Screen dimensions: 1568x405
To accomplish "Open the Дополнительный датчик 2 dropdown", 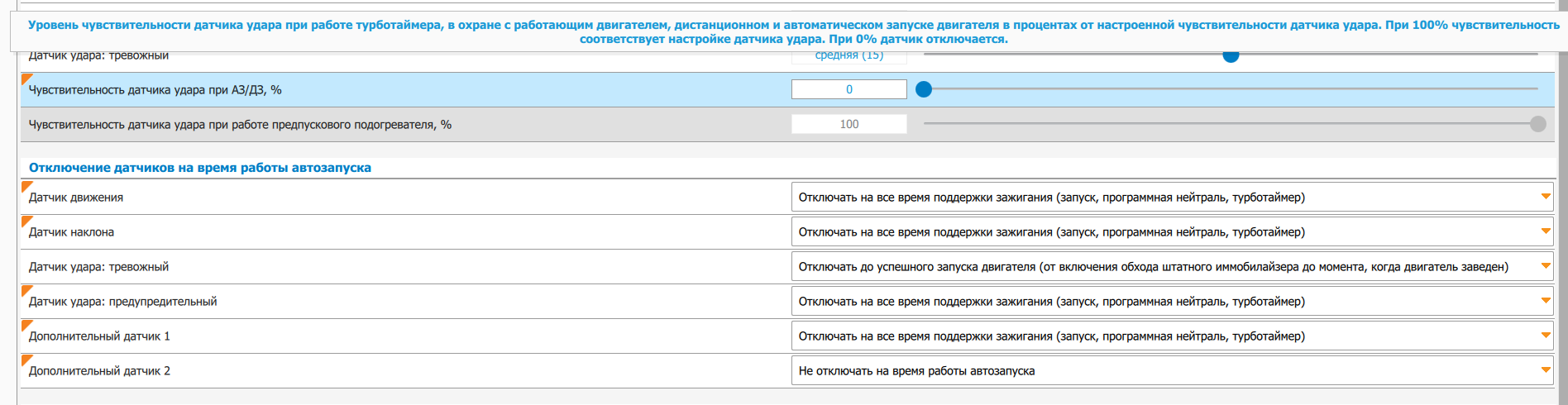I will click(x=1171, y=371).
